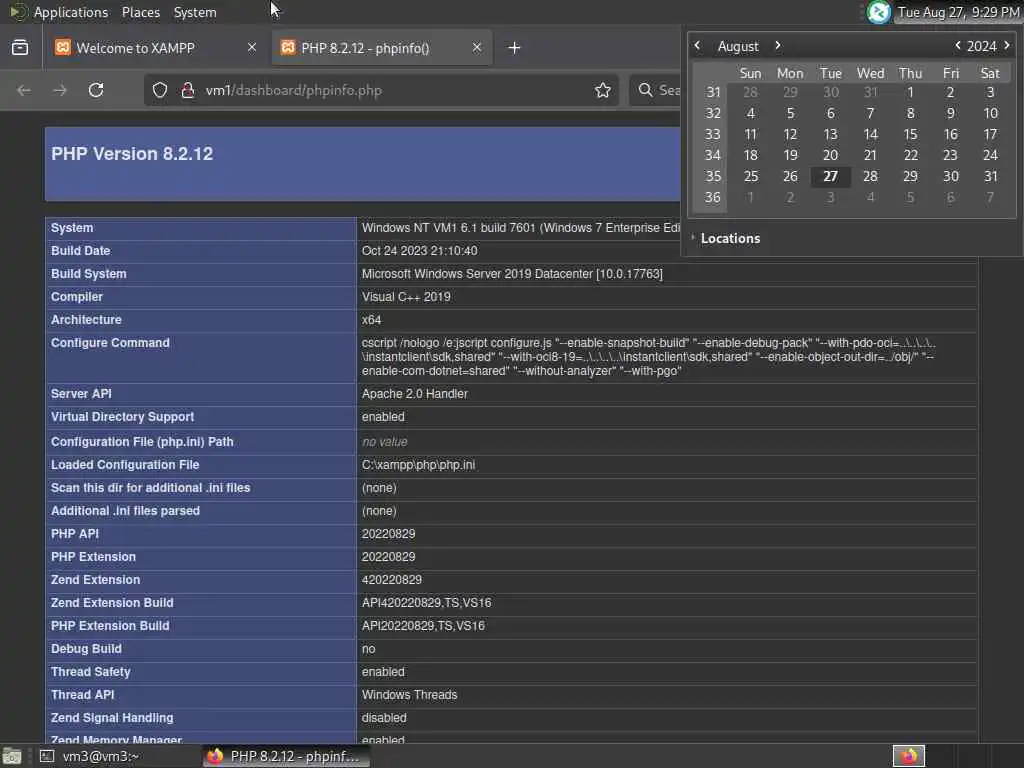Reload the phpinfo page
The image size is (1024, 768).
click(96, 90)
